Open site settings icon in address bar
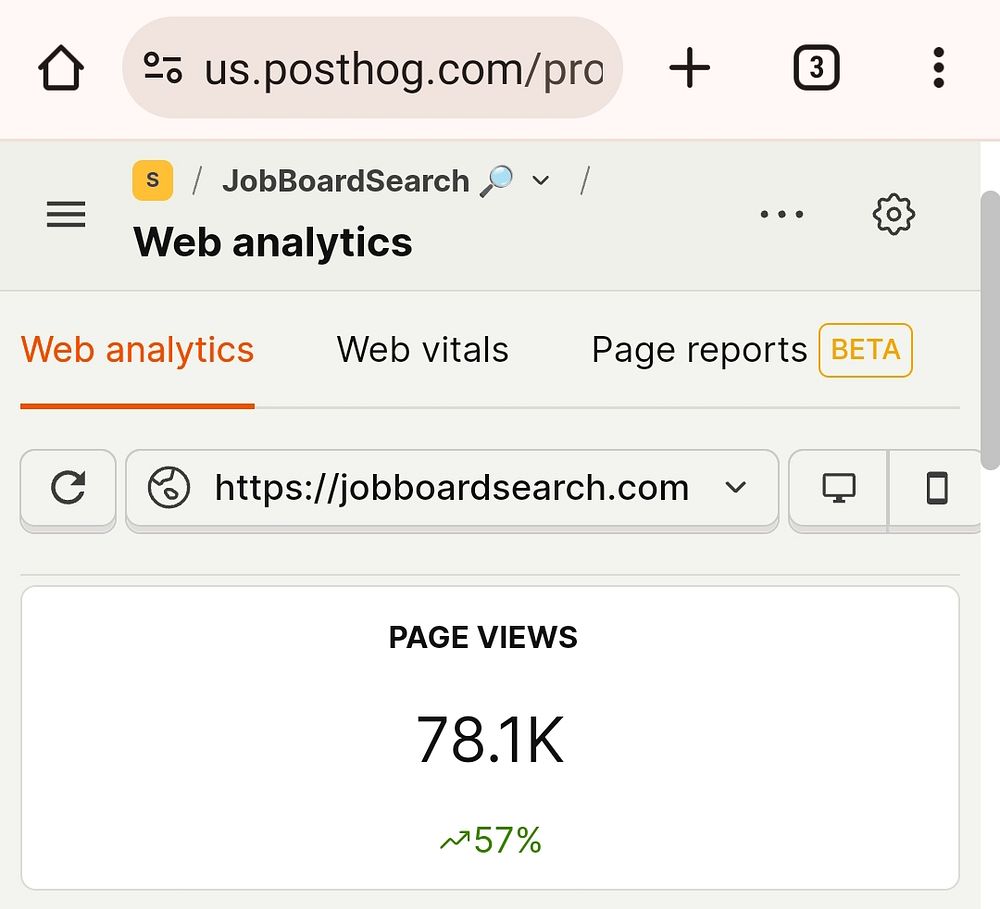The width and height of the screenshot is (1000, 909). pyautogui.click(x=163, y=68)
